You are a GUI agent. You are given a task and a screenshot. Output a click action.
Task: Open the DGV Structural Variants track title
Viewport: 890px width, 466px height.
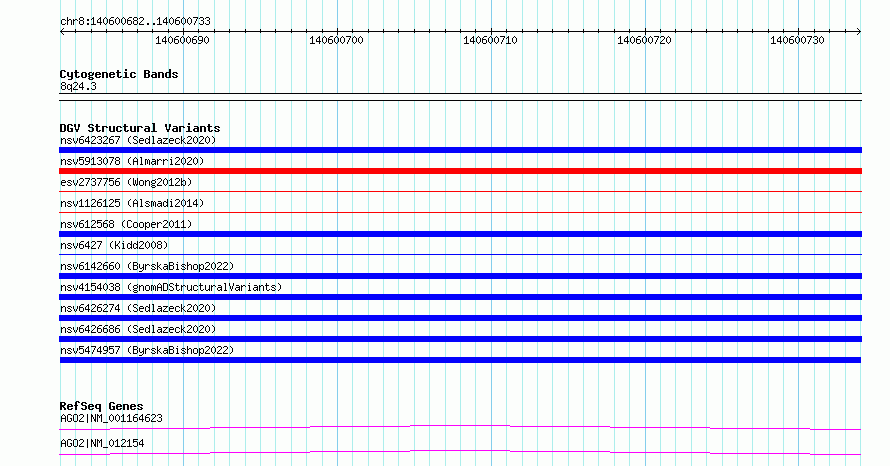pos(140,128)
